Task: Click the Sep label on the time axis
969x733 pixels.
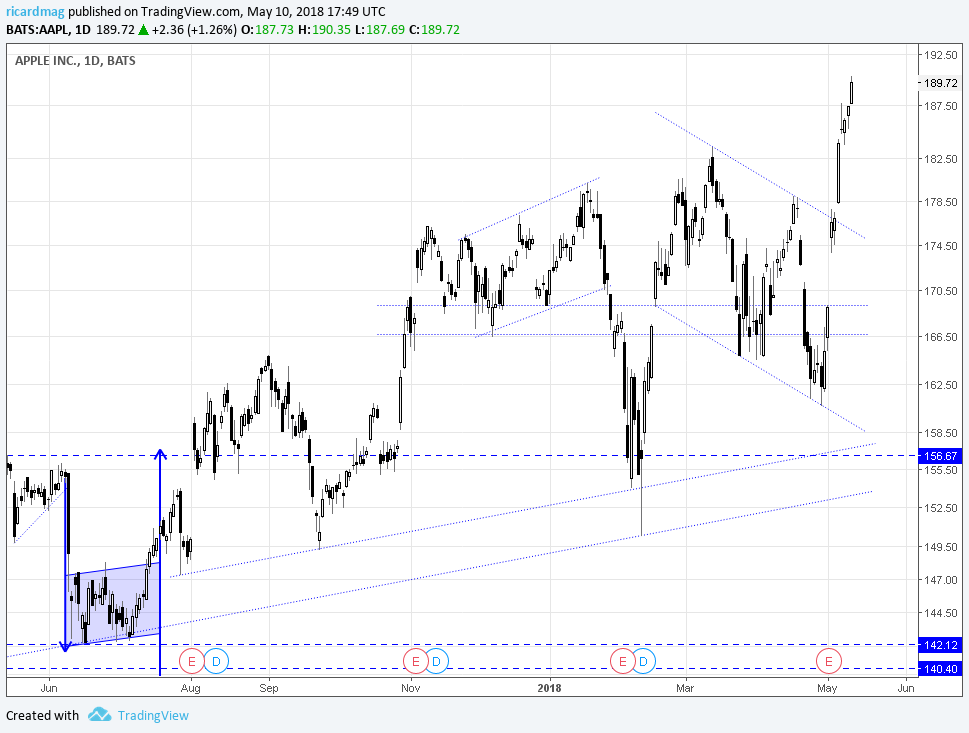Action: [269, 688]
